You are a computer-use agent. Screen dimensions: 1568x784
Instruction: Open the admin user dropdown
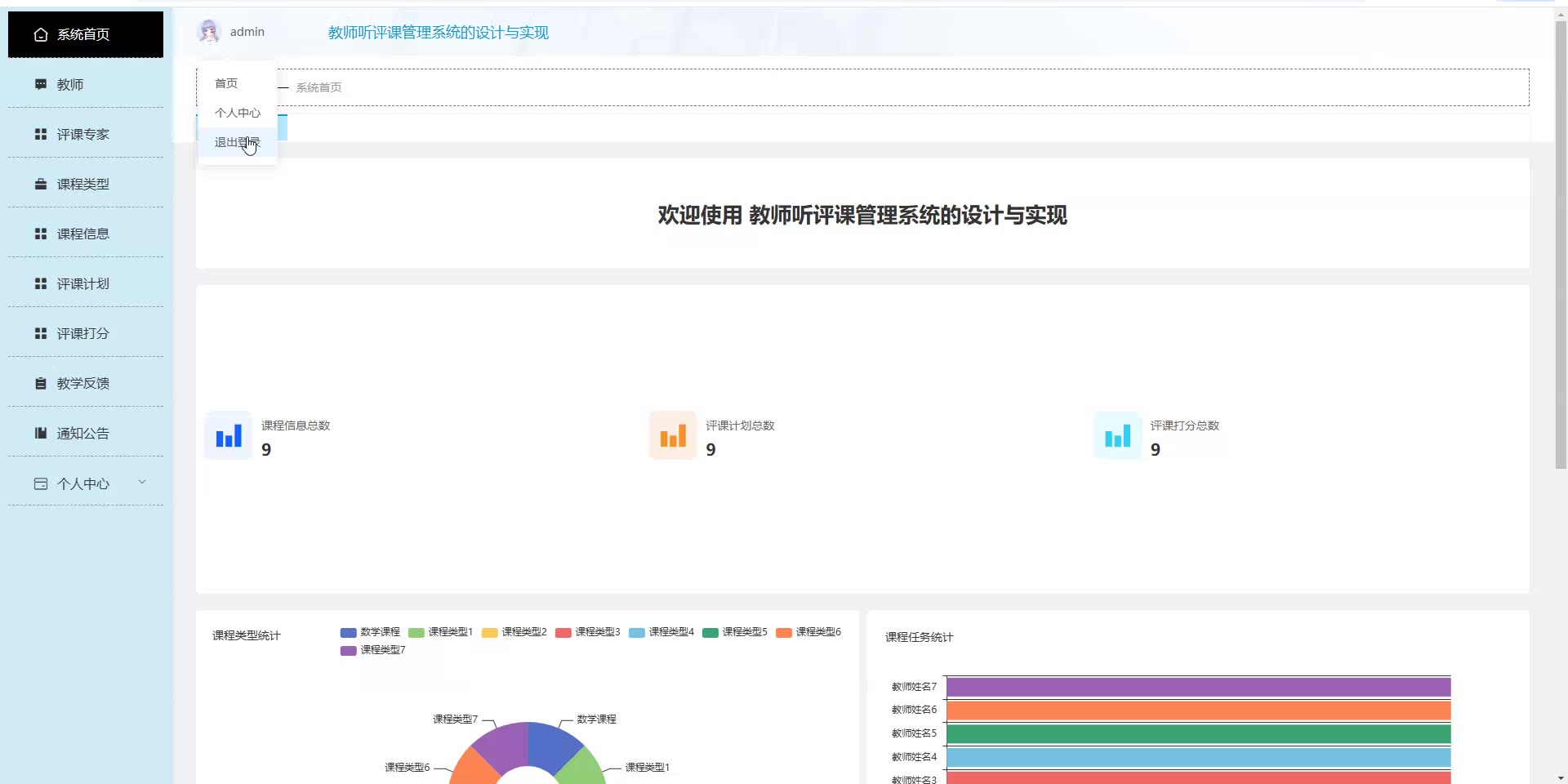tap(231, 32)
